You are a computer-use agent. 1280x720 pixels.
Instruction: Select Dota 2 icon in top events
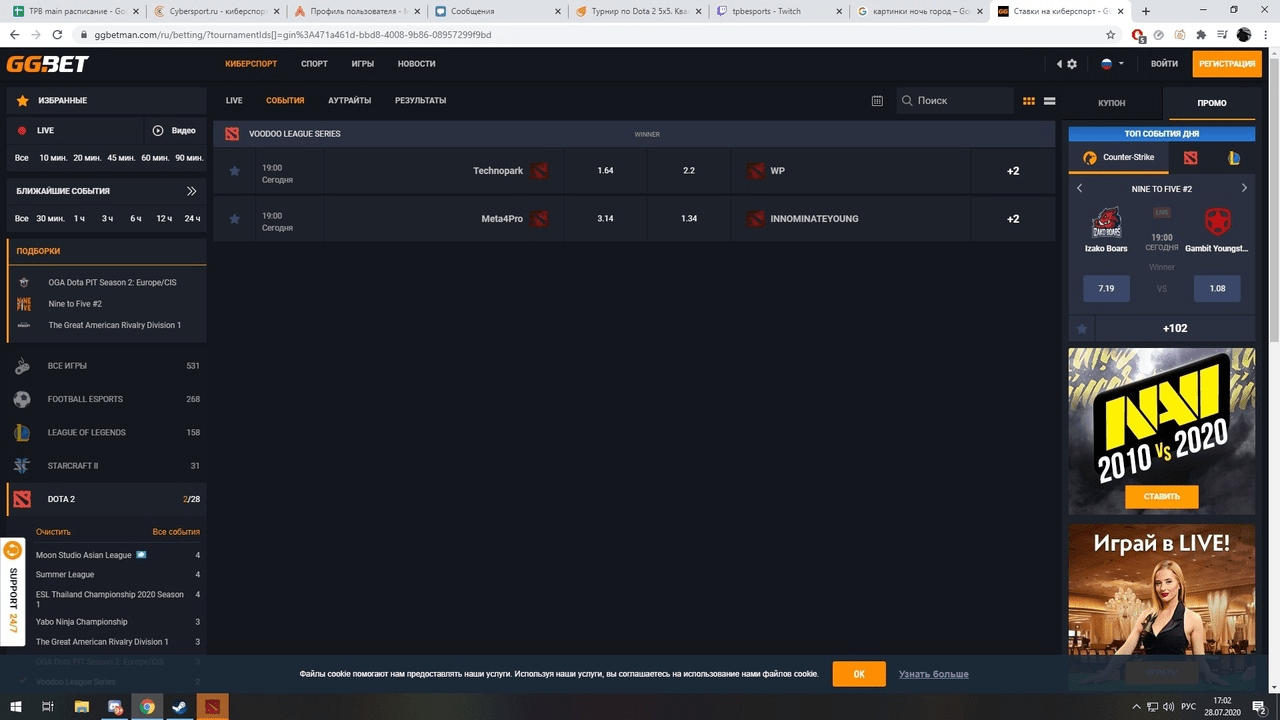click(1190, 158)
